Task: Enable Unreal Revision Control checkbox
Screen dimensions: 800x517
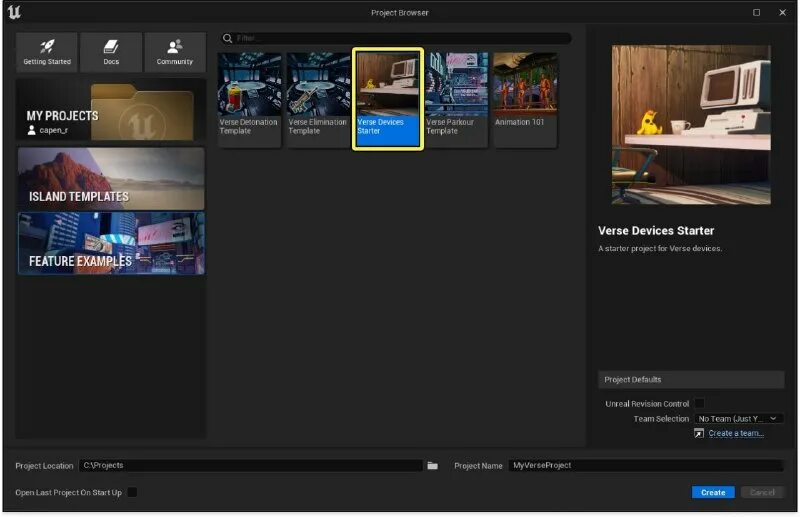Action: pyautogui.click(x=699, y=404)
